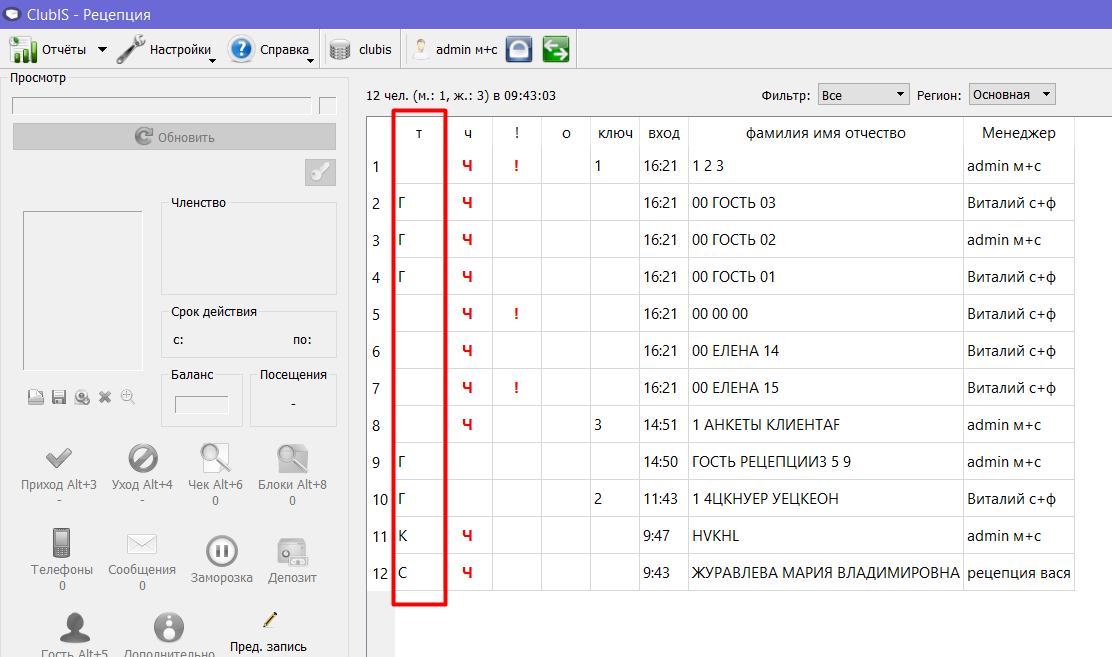Click the clubis database item
This screenshot has height=657, width=1112.
(x=360, y=50)
